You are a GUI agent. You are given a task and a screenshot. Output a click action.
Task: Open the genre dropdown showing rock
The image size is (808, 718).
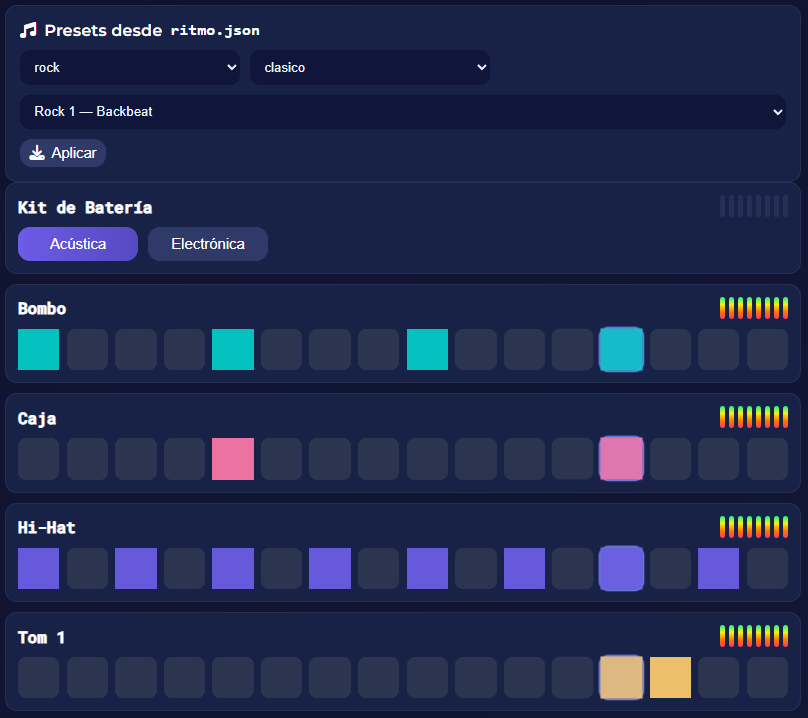tap(130, 67)
